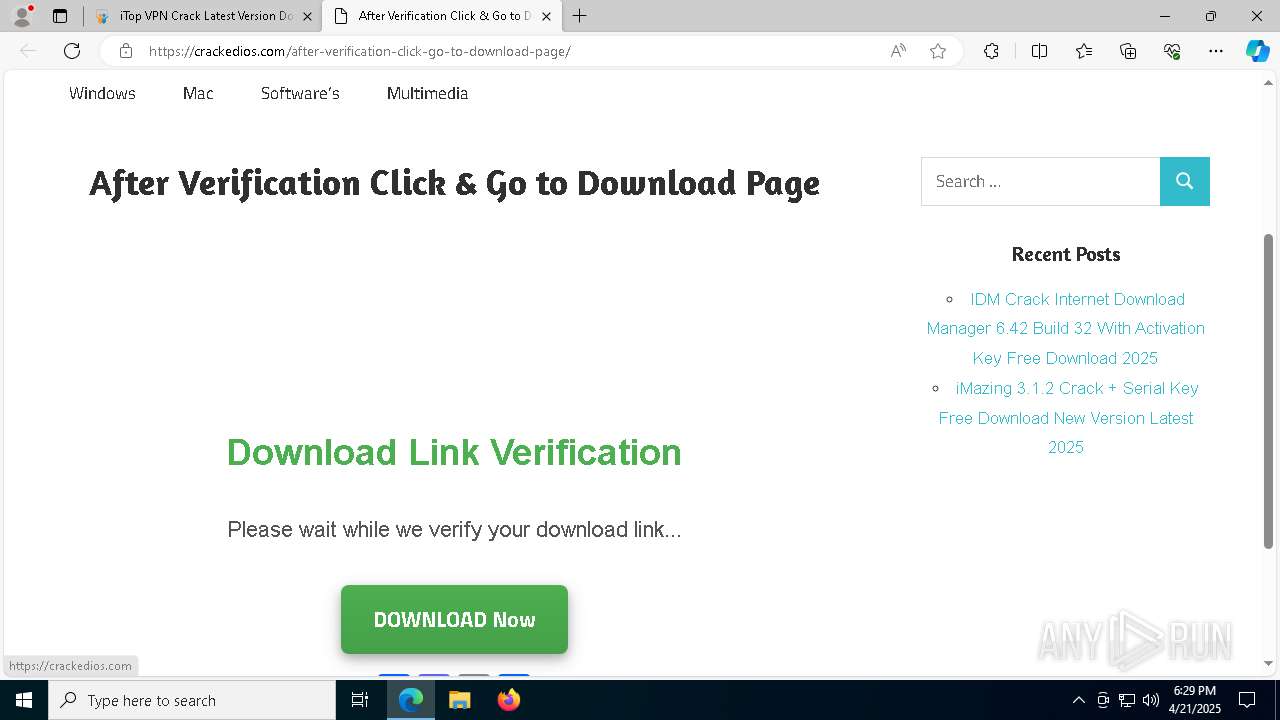Viewport: 1280px width, 720px height.
Task: Click the address bar URL
Action: (360, 51)
